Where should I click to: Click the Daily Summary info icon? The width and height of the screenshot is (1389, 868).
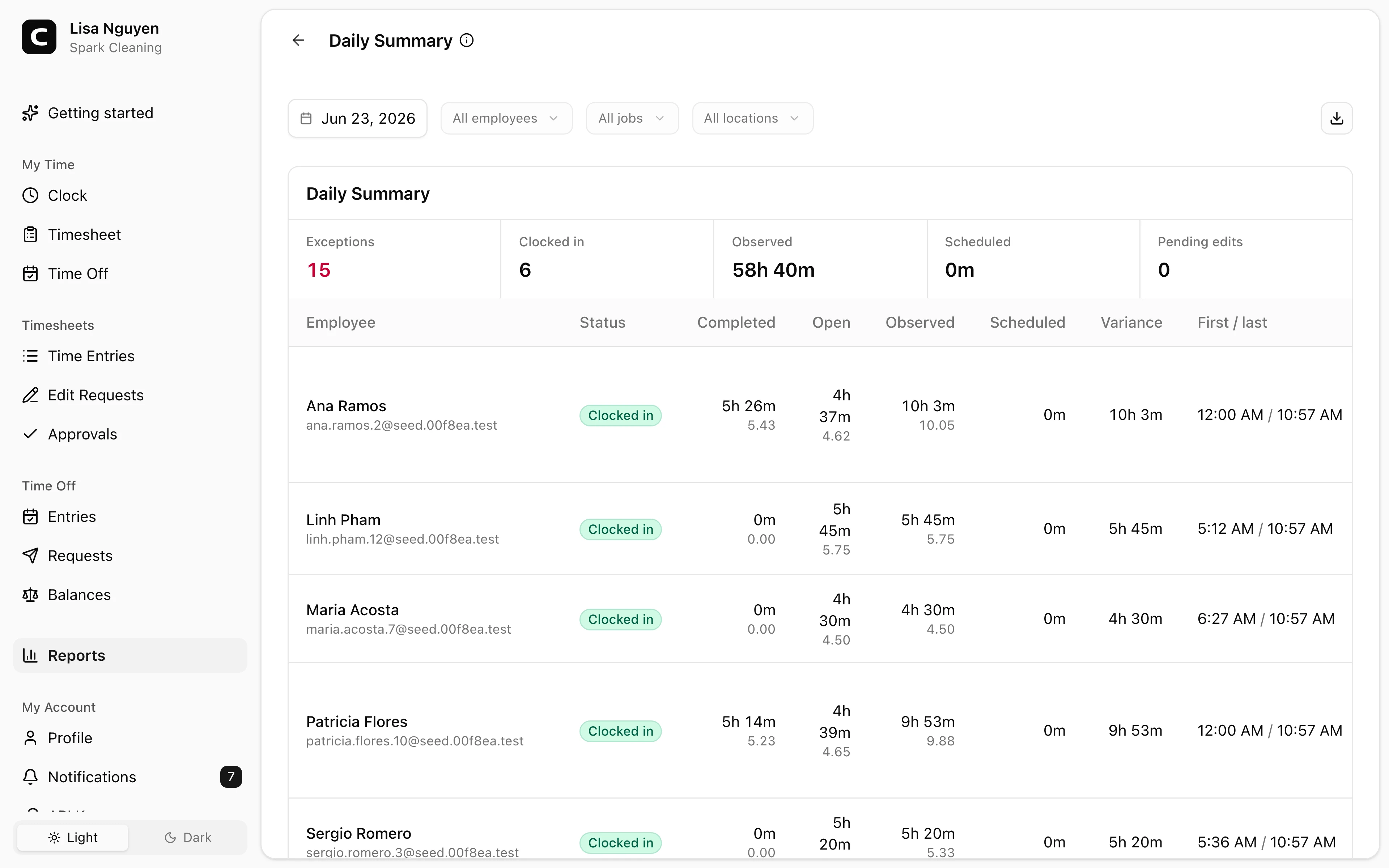[x=467, y=40]
